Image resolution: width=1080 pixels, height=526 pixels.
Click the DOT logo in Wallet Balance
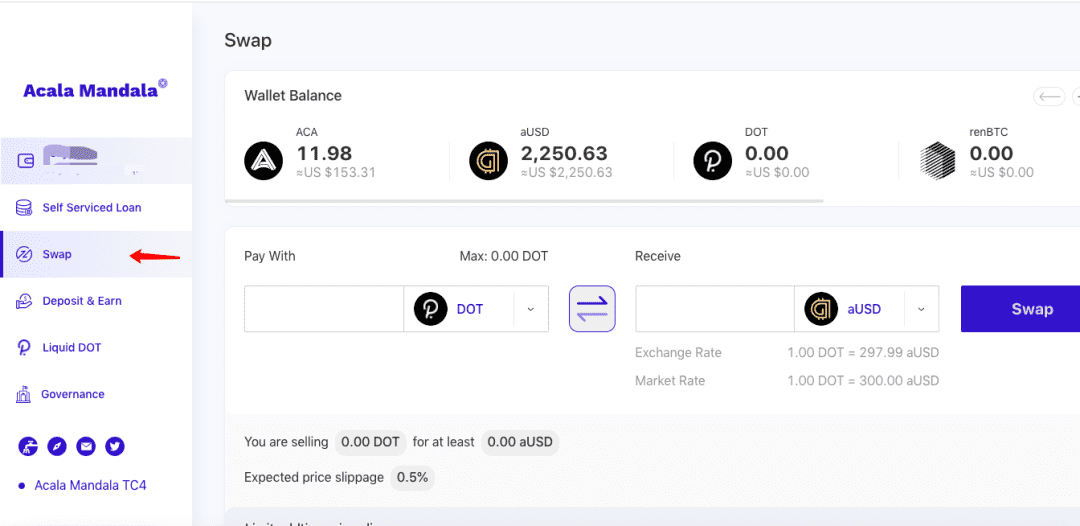[x=713, y=160]
